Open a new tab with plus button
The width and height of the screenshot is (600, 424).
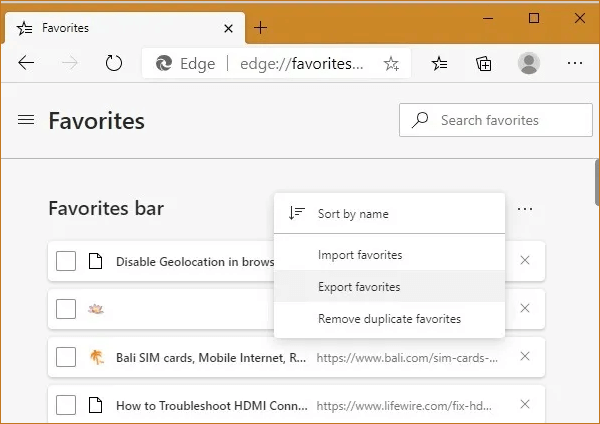click(261, 28)
